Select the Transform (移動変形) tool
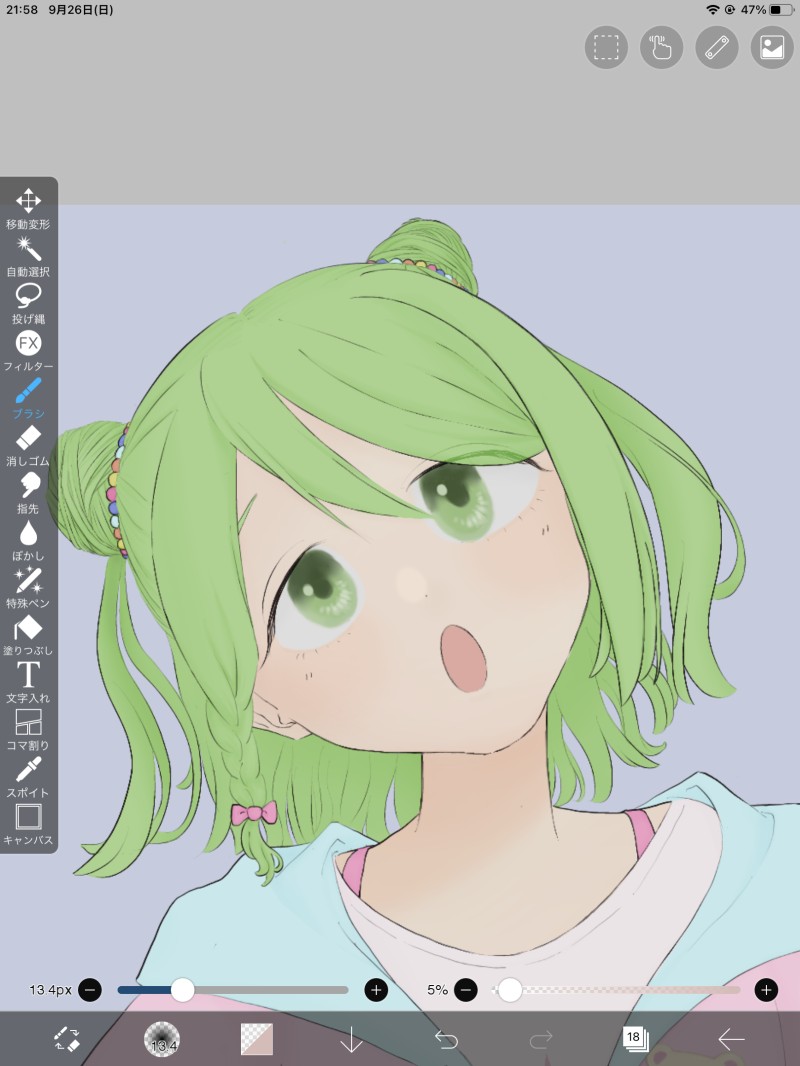This screenshot has height=1066, width=800. click(x=28, y=209)
